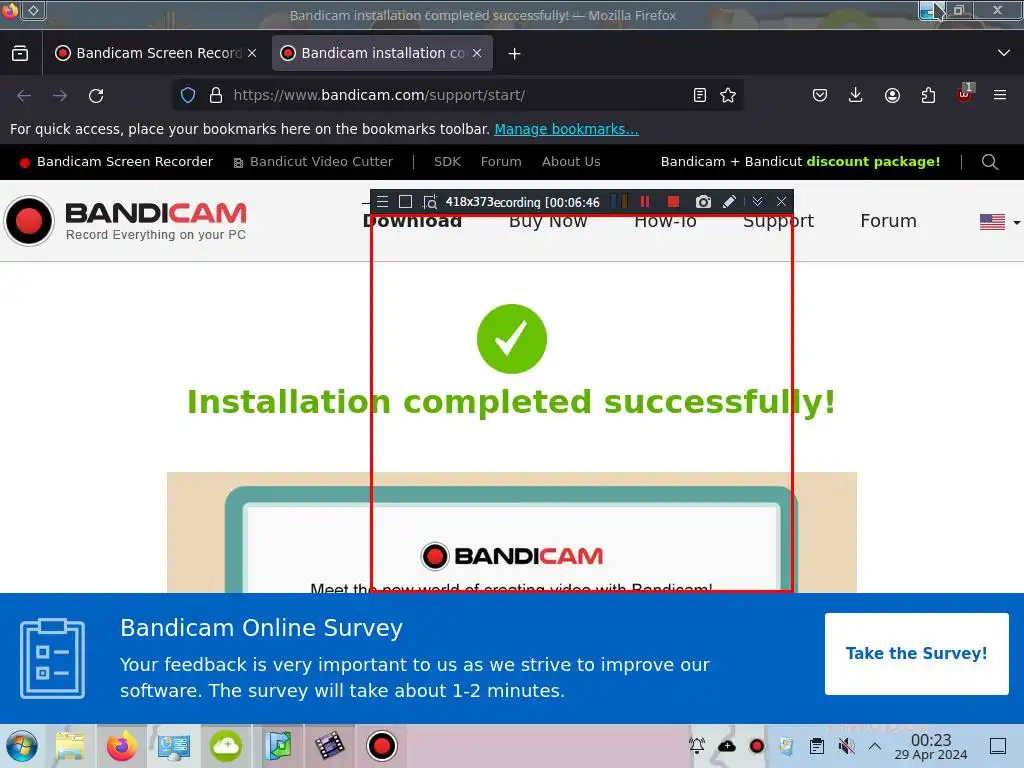Screen dimensions: 1024x768
Task: Open the Forum main navigation item
Action: pos(888,221)
